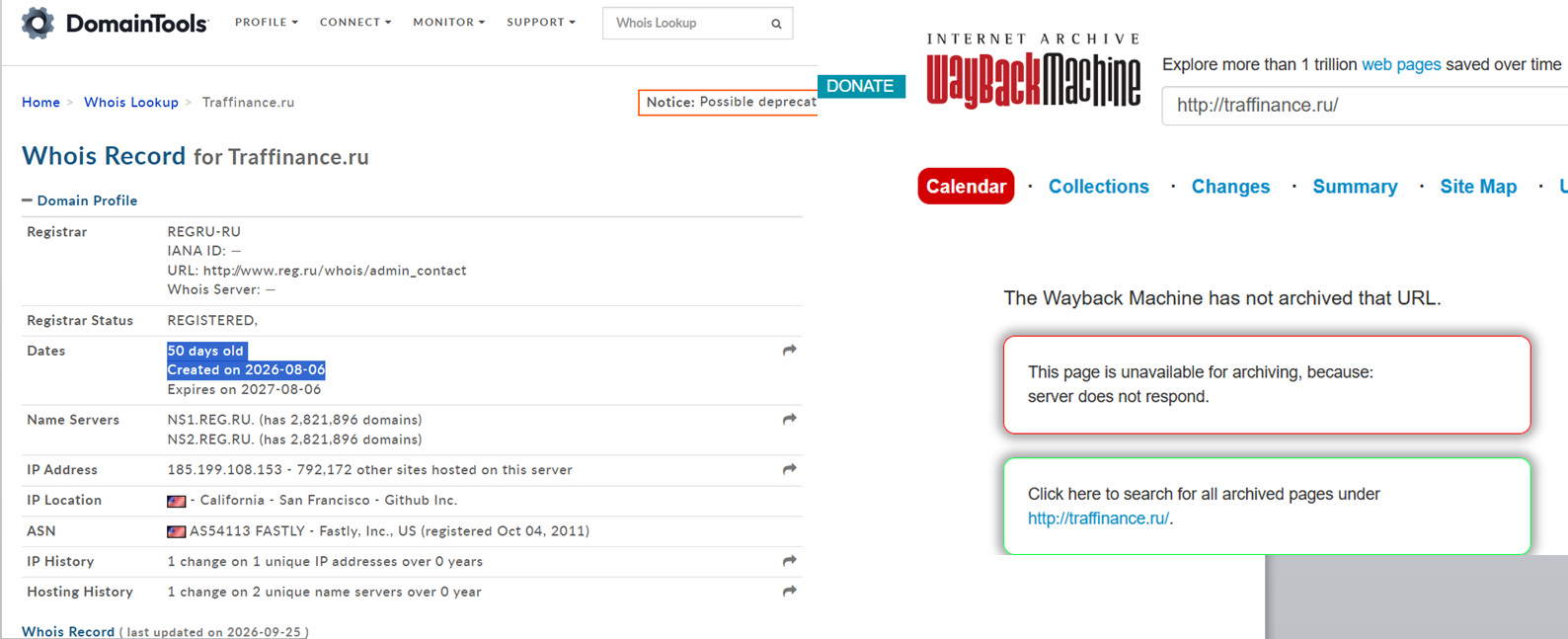Click the share arrow in Hosting History row
1568x639 pixels.
click(790, 592)
